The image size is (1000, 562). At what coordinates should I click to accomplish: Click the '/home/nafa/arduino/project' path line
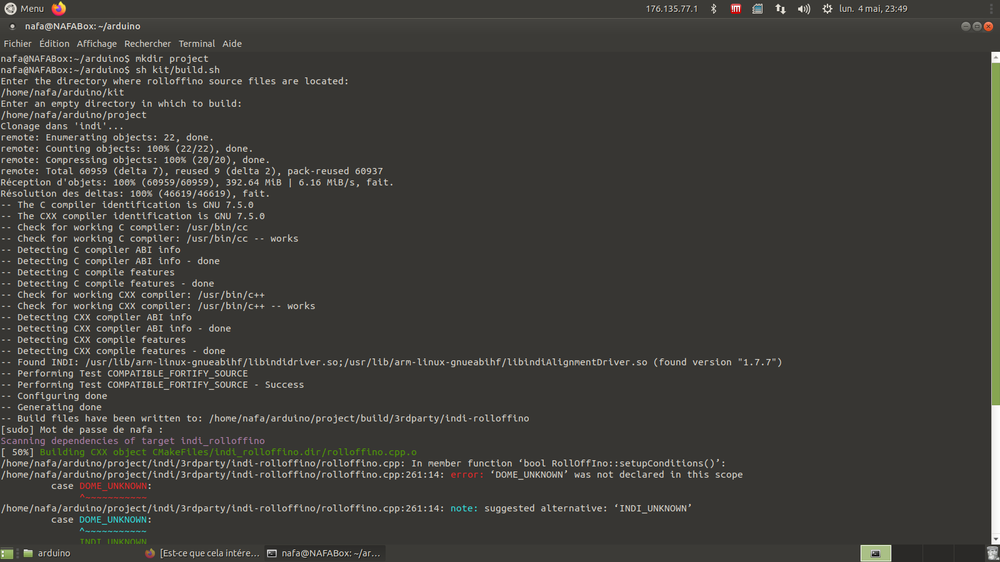pyautogui.click(x=73, y=115)
